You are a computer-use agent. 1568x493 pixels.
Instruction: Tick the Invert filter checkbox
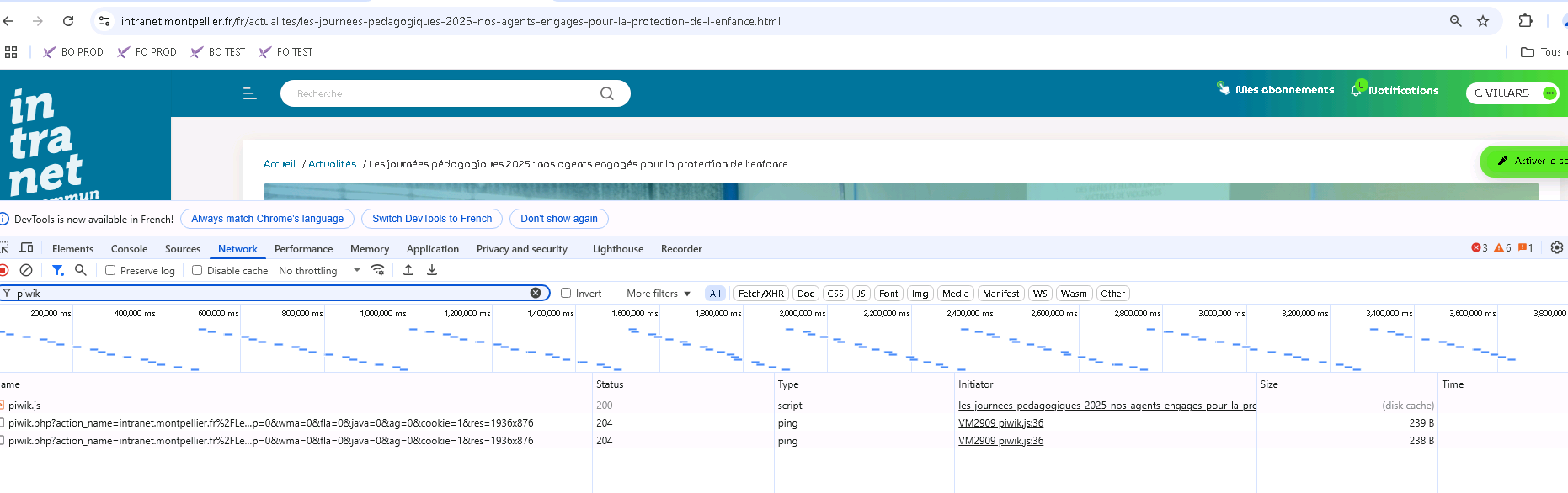tap(566, 293)
